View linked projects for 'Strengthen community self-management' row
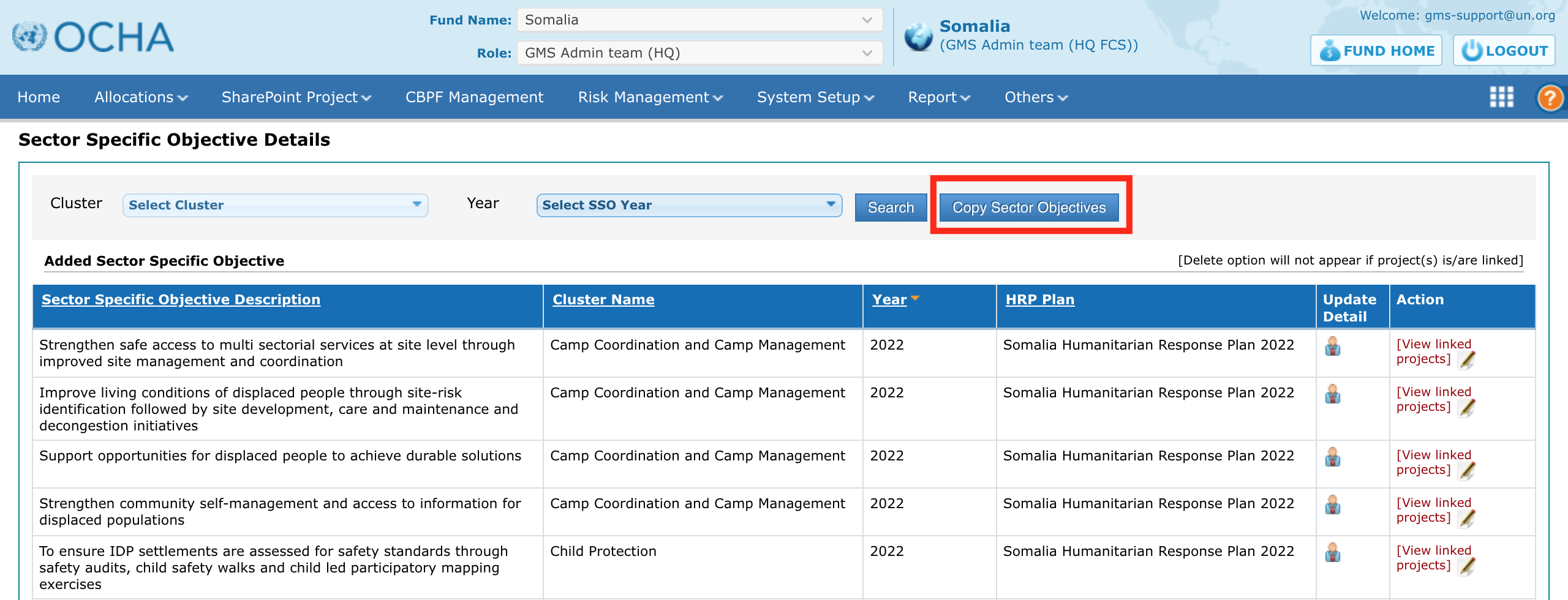Image resolution: width=1568 pixels, height=600 pixels. [x=1433, y=510]
